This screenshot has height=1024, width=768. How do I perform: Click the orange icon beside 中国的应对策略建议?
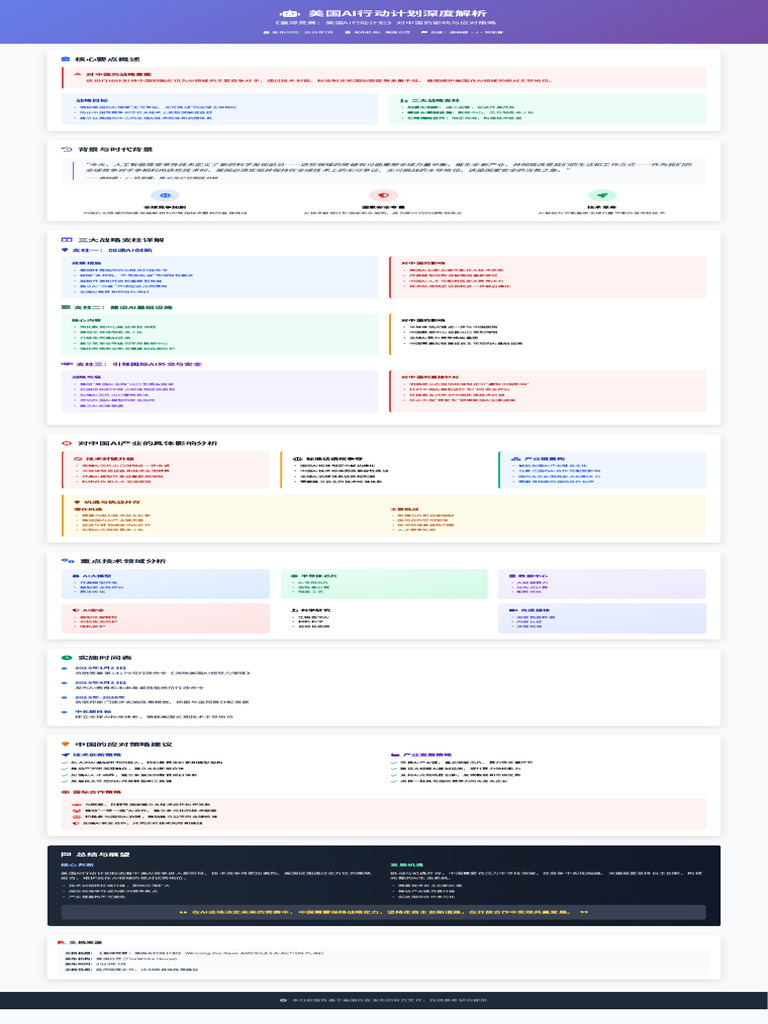coord(65,744)
